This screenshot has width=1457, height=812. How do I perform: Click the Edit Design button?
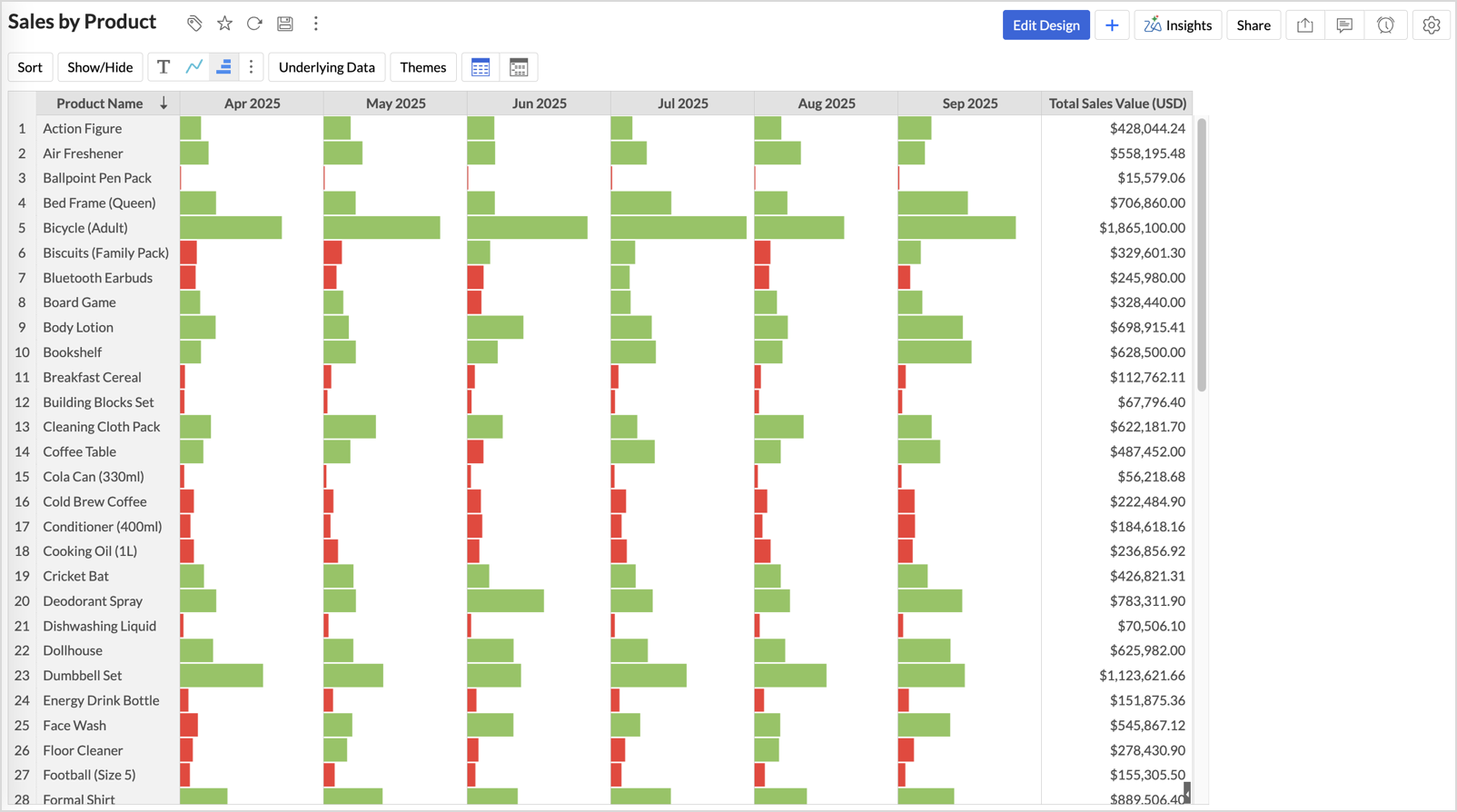click(1046, 25)
